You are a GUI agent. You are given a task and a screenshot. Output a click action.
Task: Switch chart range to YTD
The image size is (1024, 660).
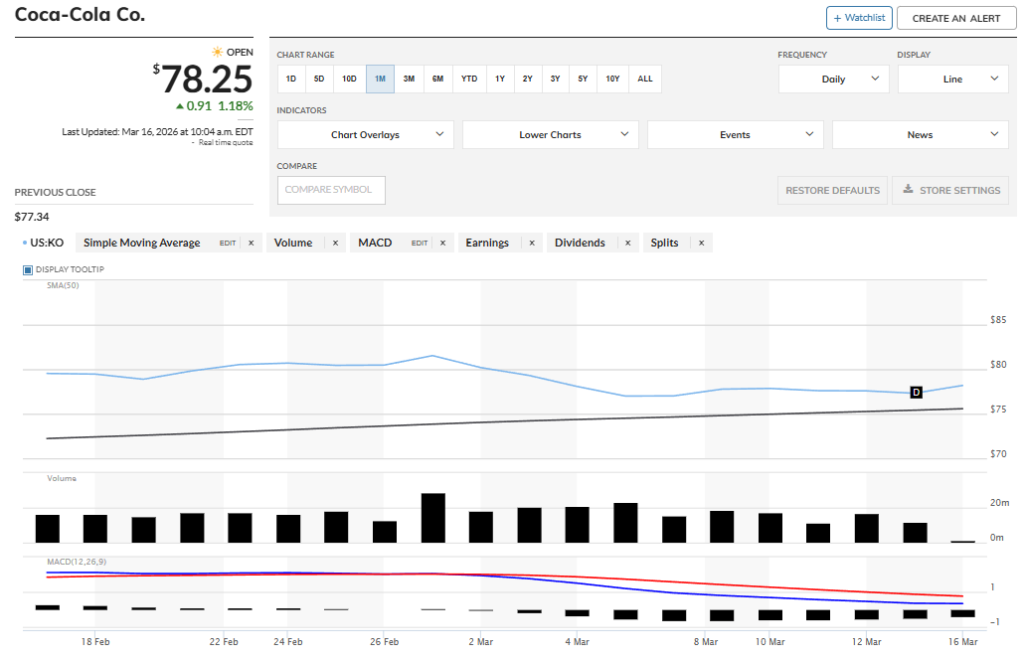pos(469,79)
